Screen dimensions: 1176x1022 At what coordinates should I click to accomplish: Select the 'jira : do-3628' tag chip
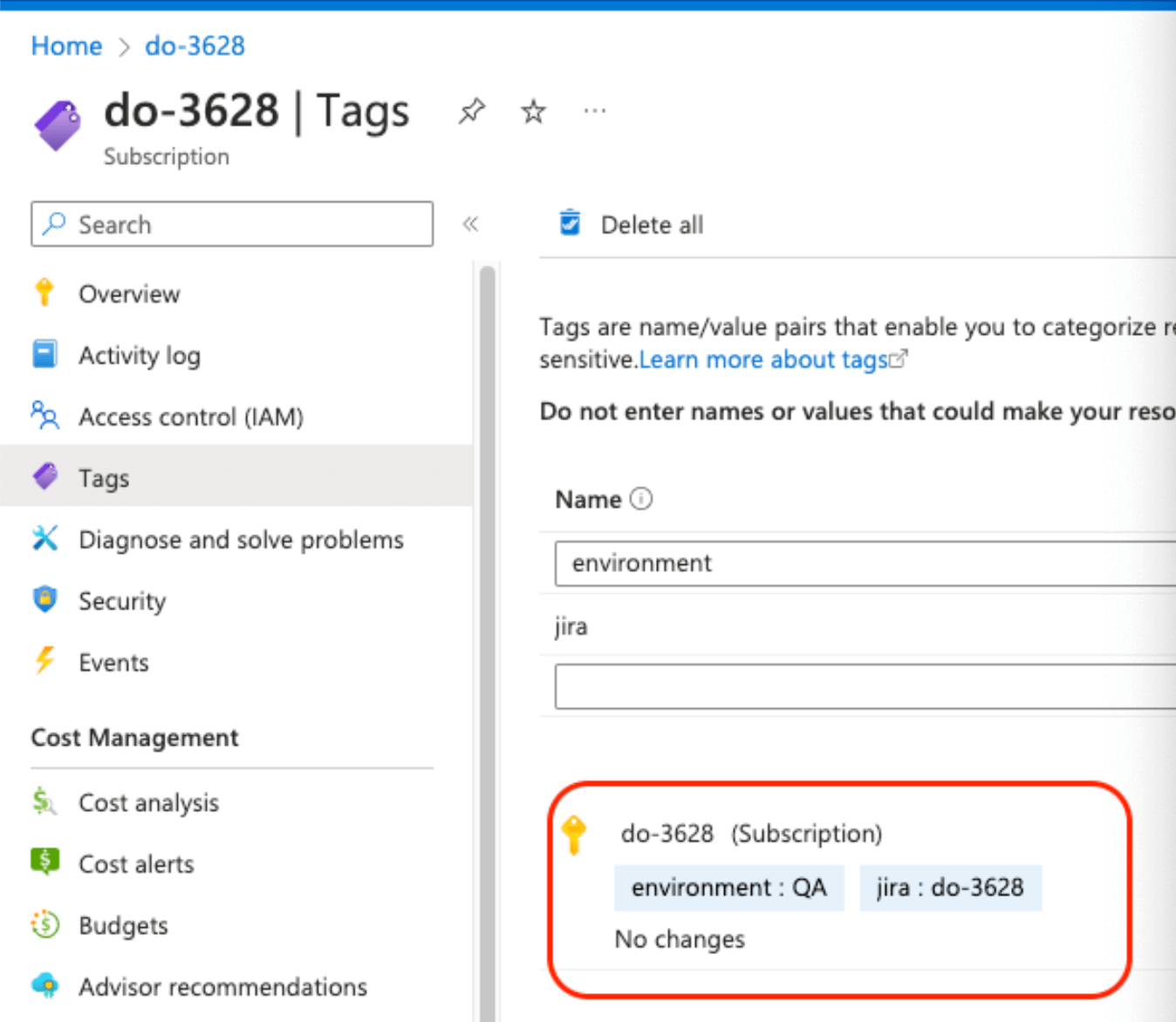pos(950,888)
